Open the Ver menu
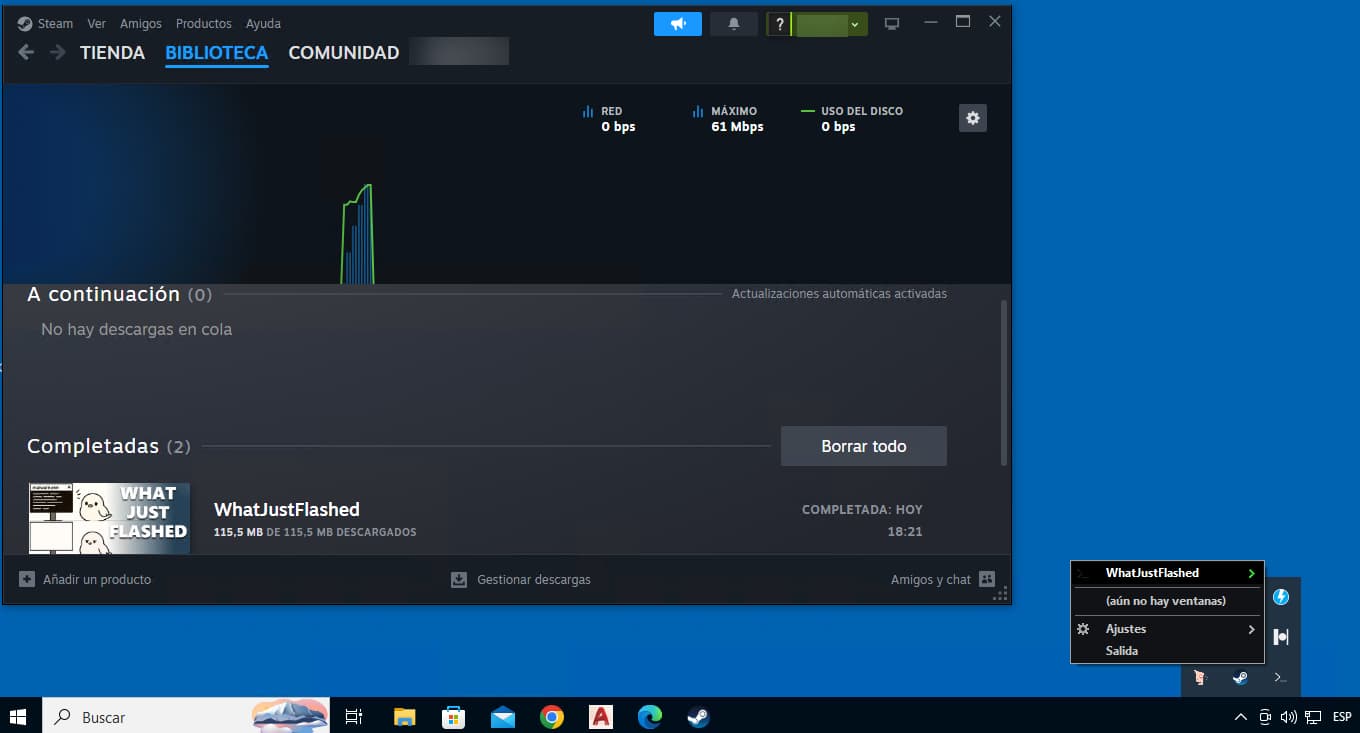 pyautogui.click(x=97, y=23)
